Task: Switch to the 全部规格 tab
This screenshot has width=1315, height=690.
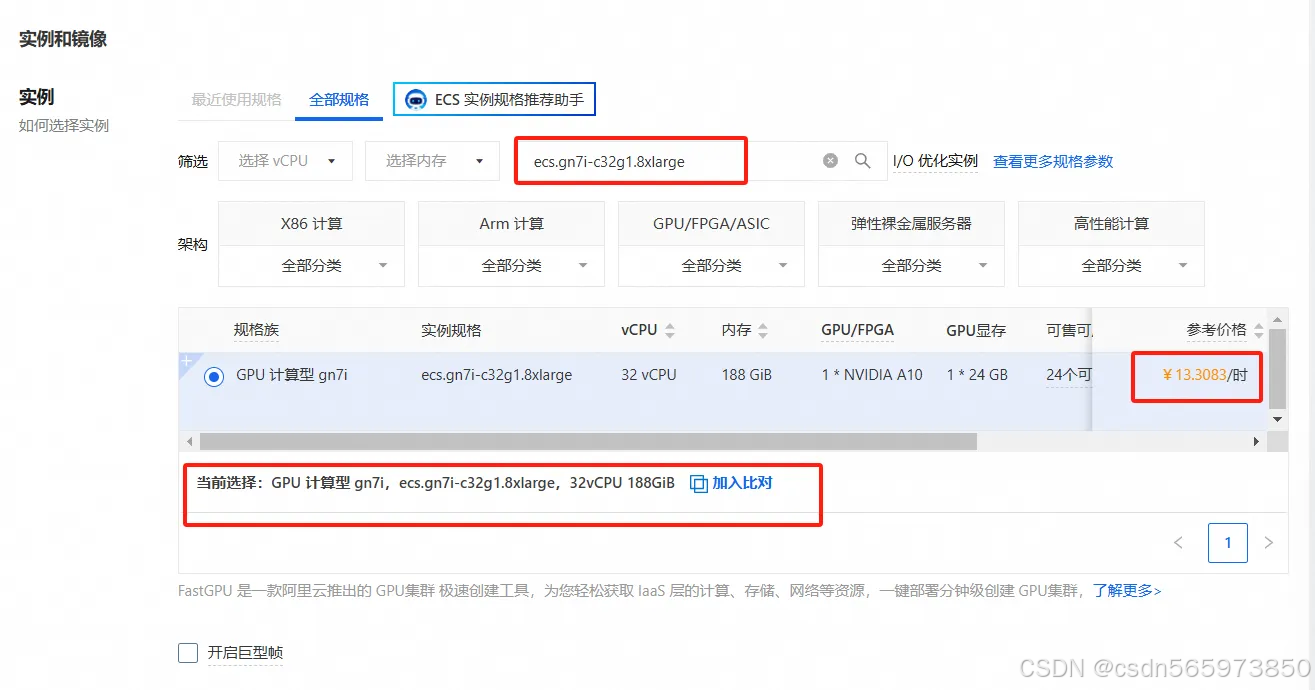Action: 338,99
